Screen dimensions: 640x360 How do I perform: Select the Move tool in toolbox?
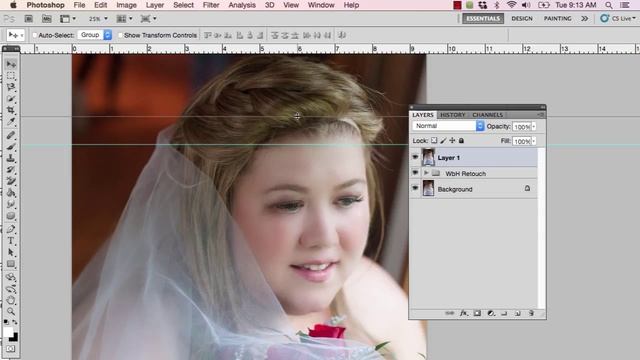point(11,64)
